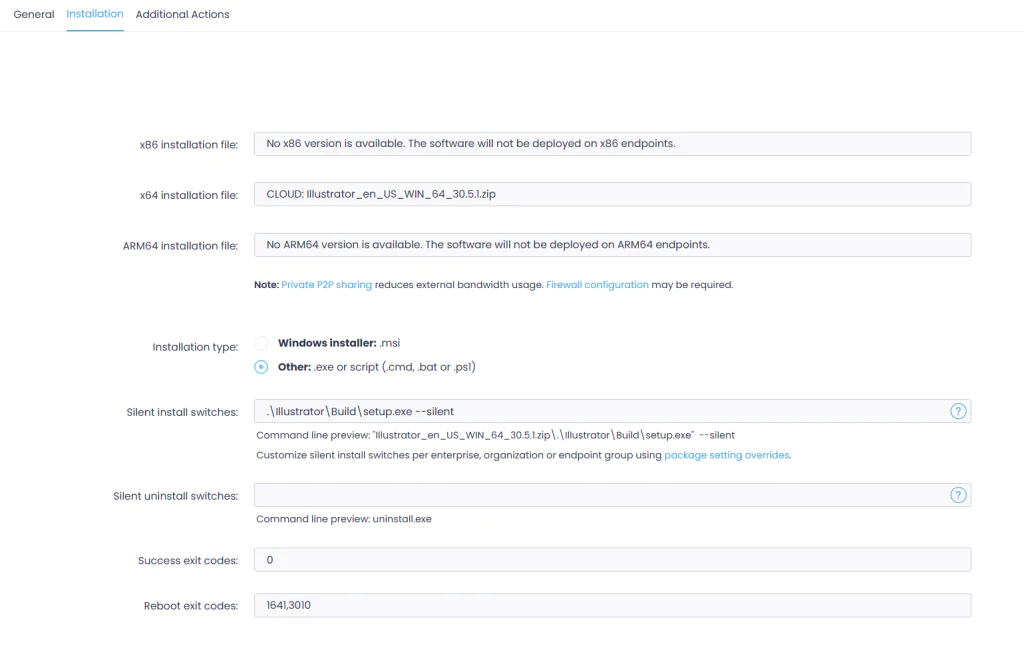Click the x86 installation file field
Viewport: 1024px width, 660px height.
tap(612, 144)
